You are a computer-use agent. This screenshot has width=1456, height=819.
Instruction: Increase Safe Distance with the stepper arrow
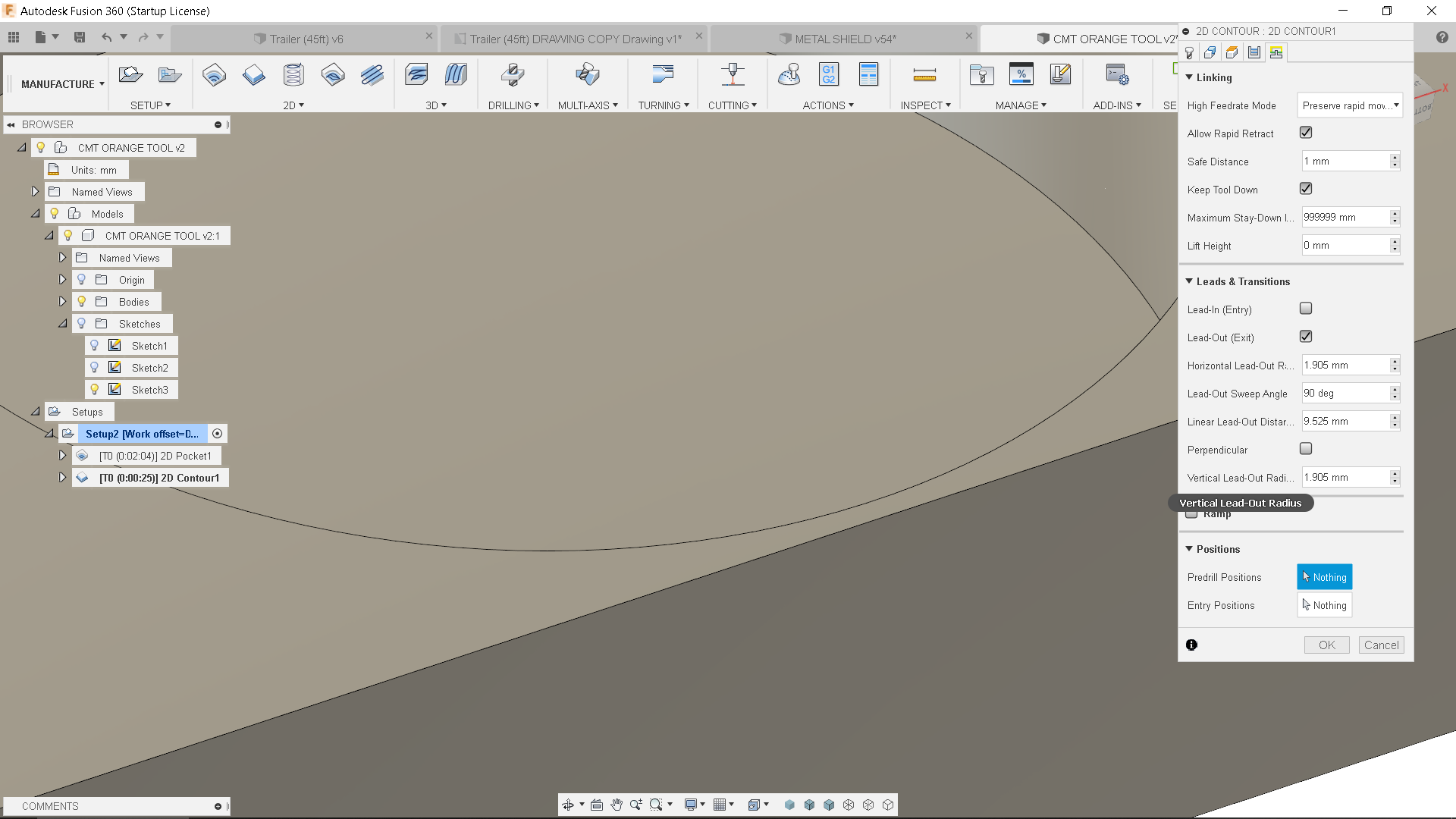(x=1395, y=157)
